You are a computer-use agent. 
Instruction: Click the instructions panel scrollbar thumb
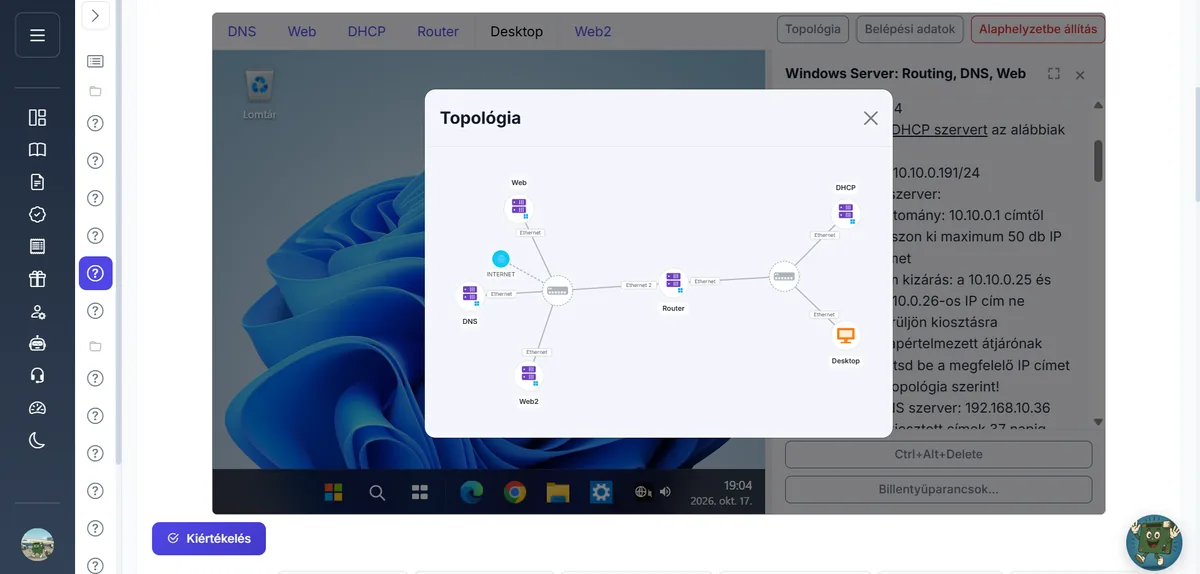pyautogui.click(x=1098, y=160)
